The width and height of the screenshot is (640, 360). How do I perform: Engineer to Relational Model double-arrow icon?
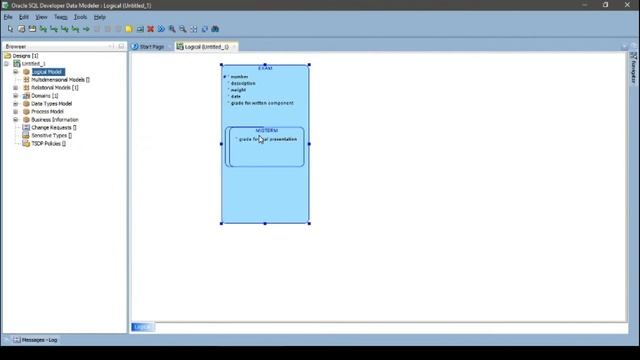click(x=161, y=29)
